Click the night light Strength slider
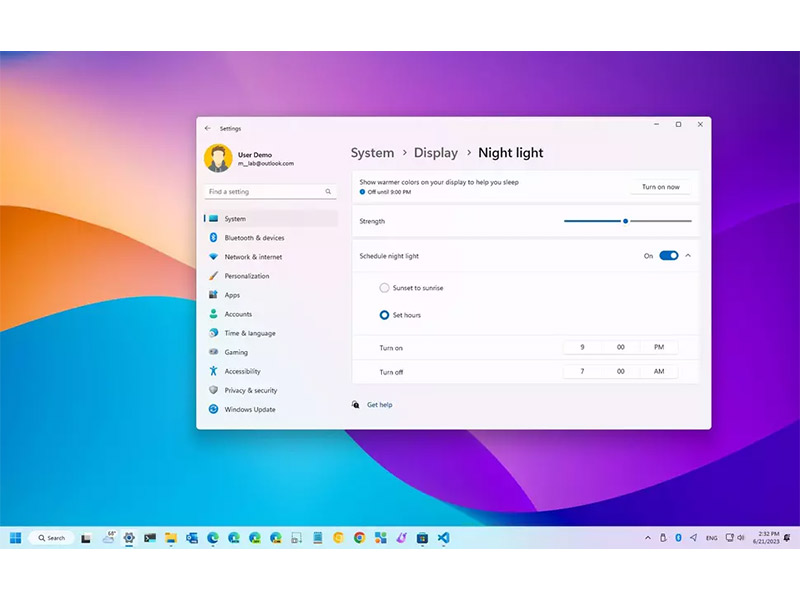This screenshot has height=600, width=800. pyautogui.click(x=628, y=221)
